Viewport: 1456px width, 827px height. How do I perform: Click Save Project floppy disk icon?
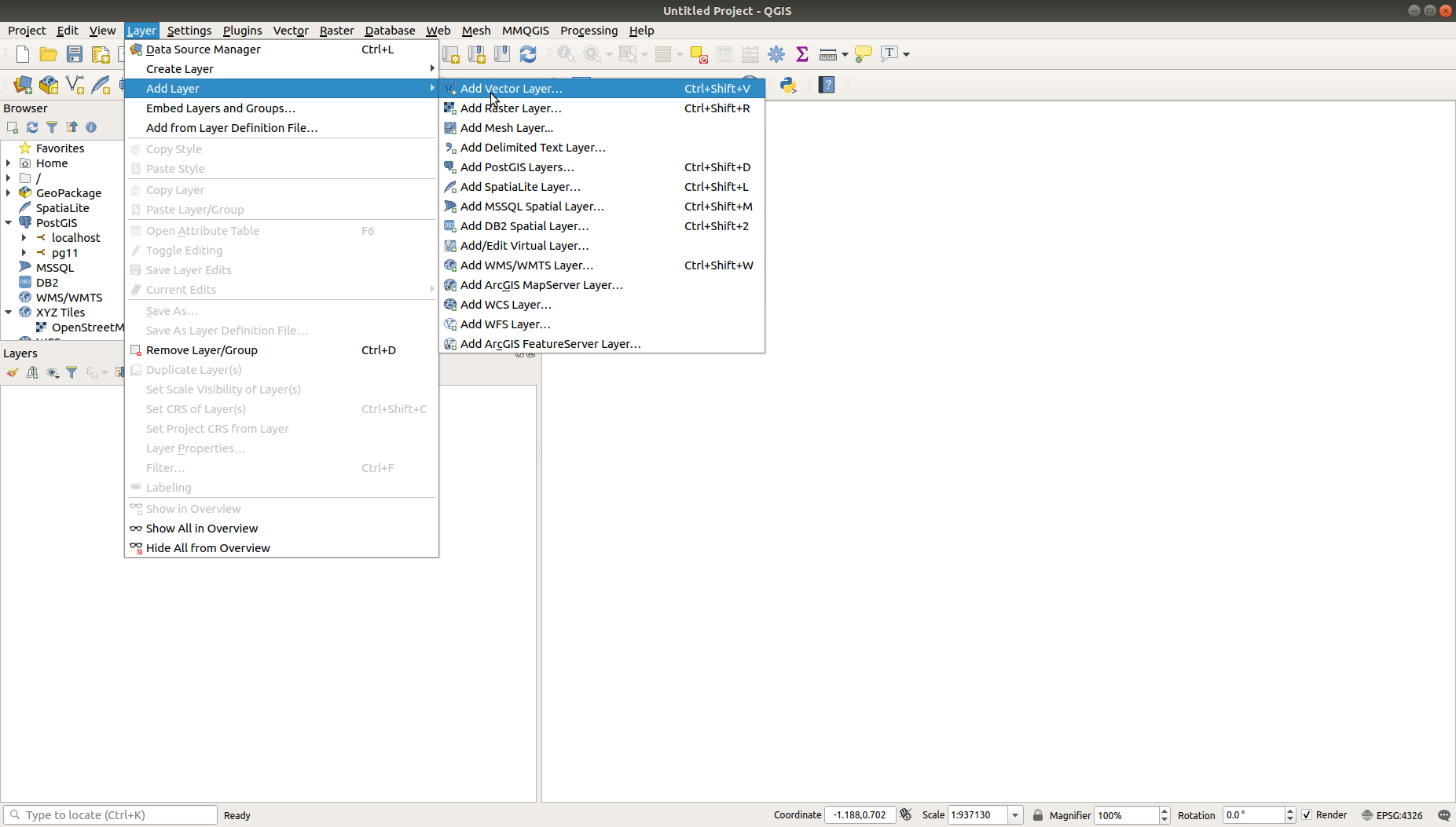point(75,54)
